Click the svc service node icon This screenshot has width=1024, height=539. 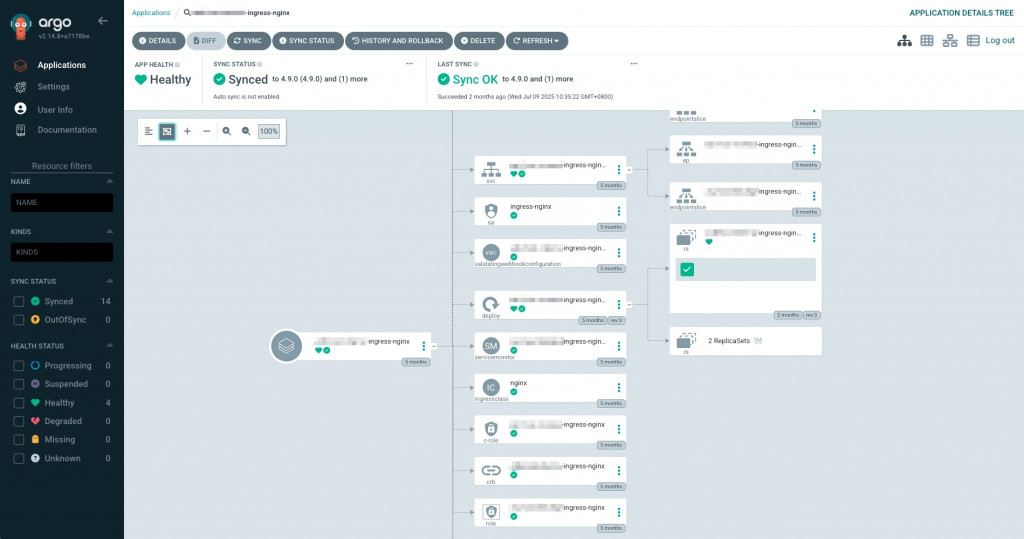491,170
